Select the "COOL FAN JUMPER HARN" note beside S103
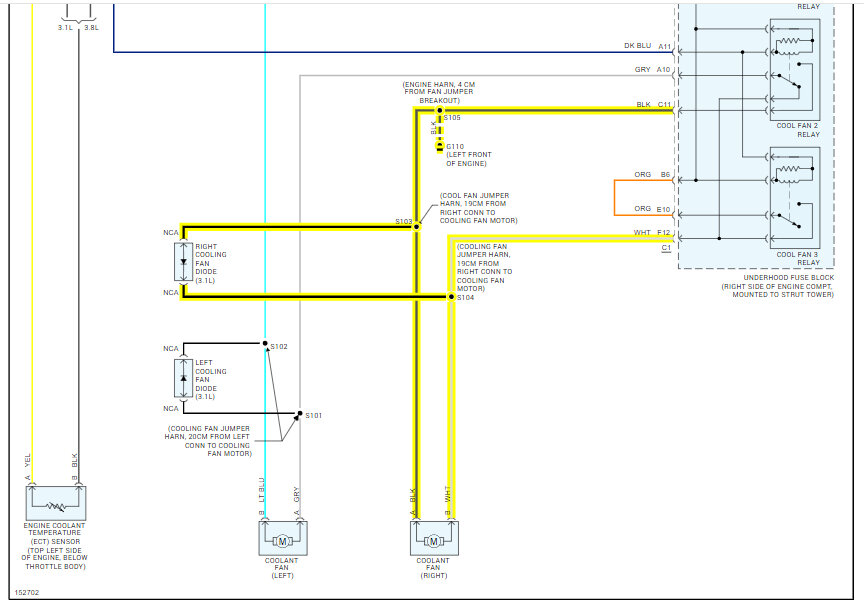This screenshot has width=864, height=600. click(x=478, y=208)
